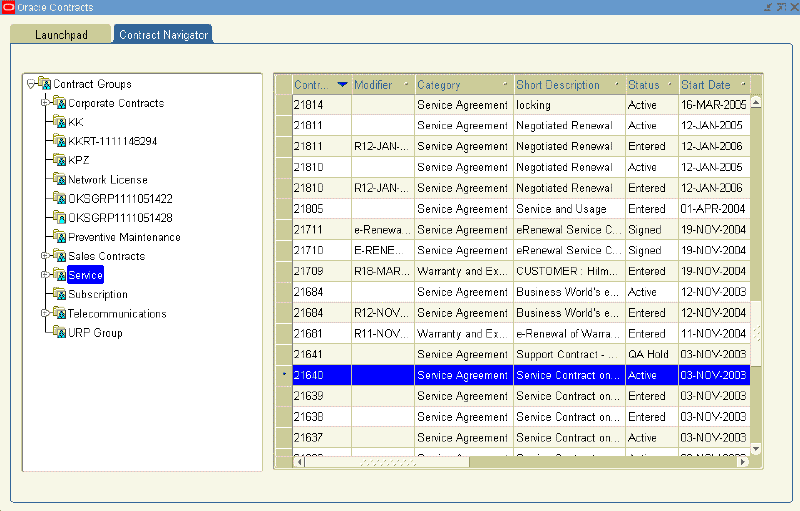
Task: Switch to the Launchpad tab
Action: point(60,34)
